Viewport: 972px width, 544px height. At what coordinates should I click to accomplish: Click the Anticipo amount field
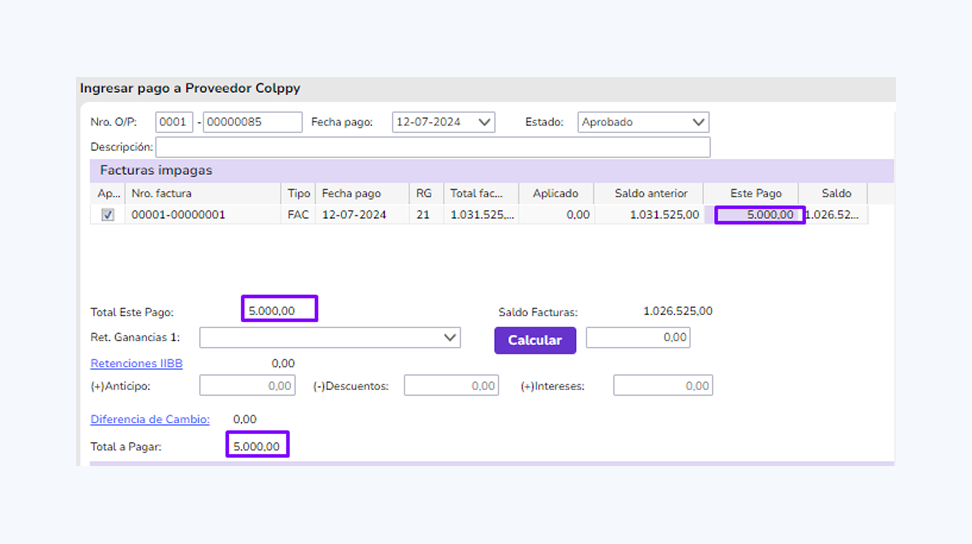pyautogui.click(x=247, y=385)
